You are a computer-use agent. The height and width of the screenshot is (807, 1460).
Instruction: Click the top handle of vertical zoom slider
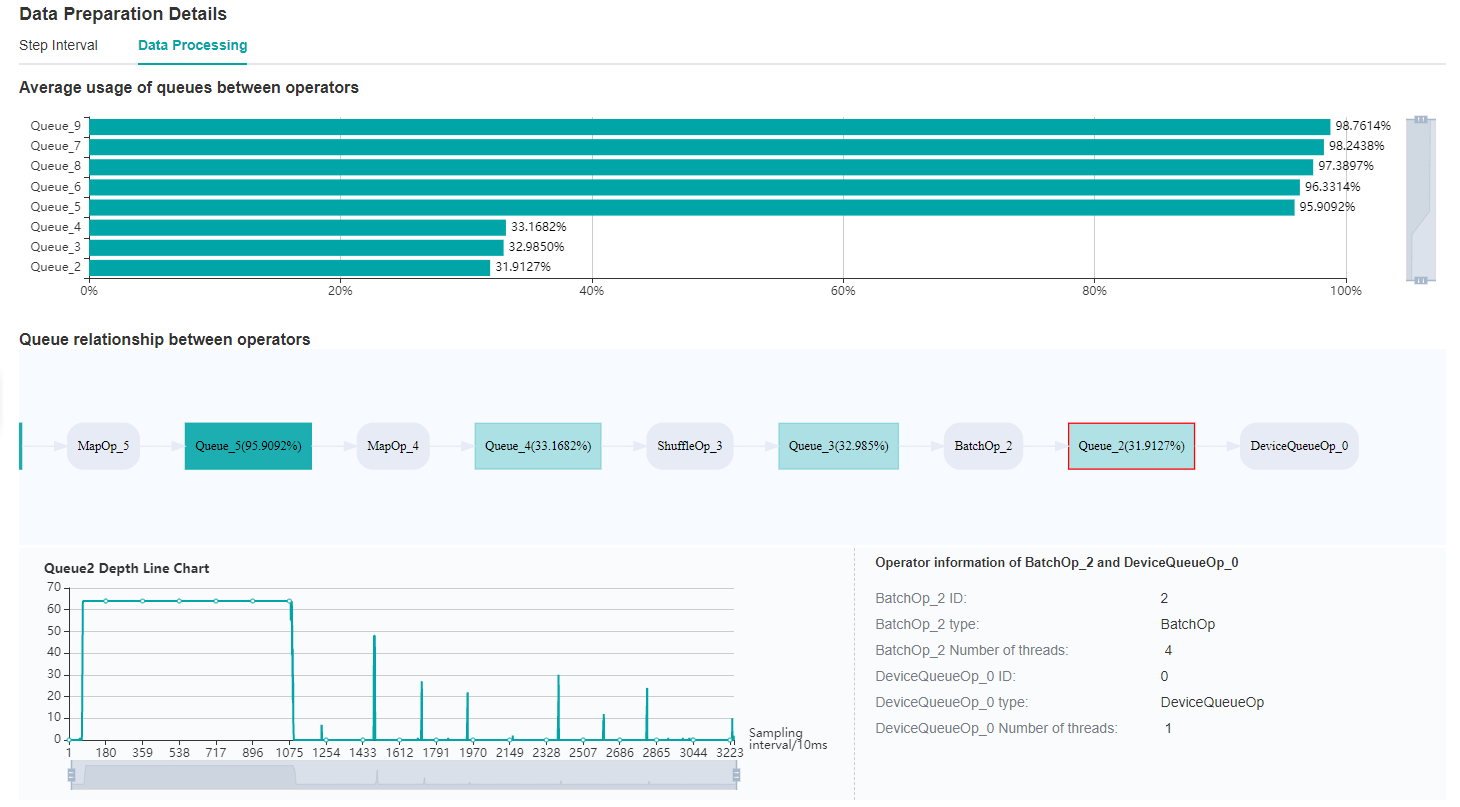1420,120
